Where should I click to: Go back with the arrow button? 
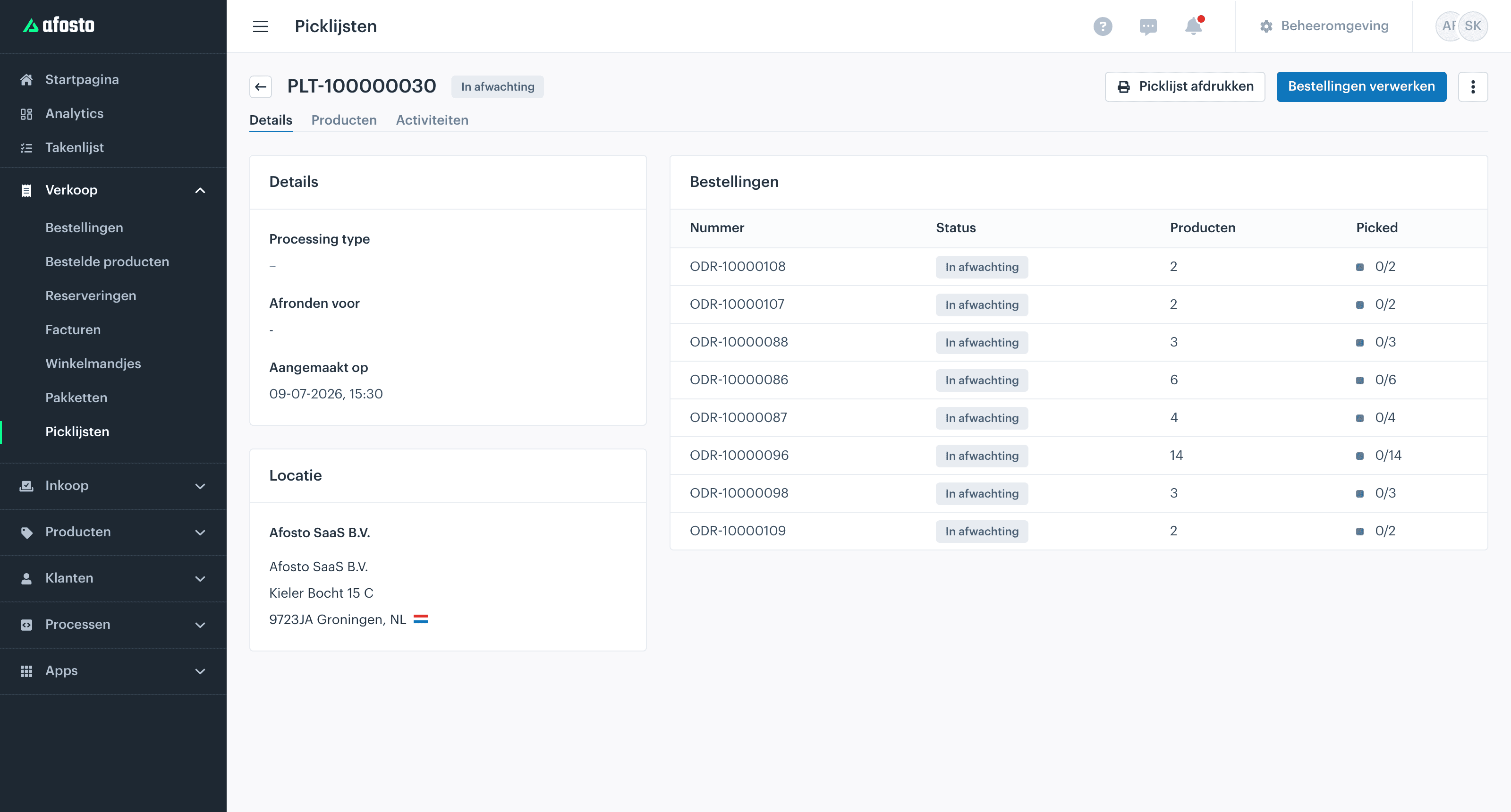(261, 87)
